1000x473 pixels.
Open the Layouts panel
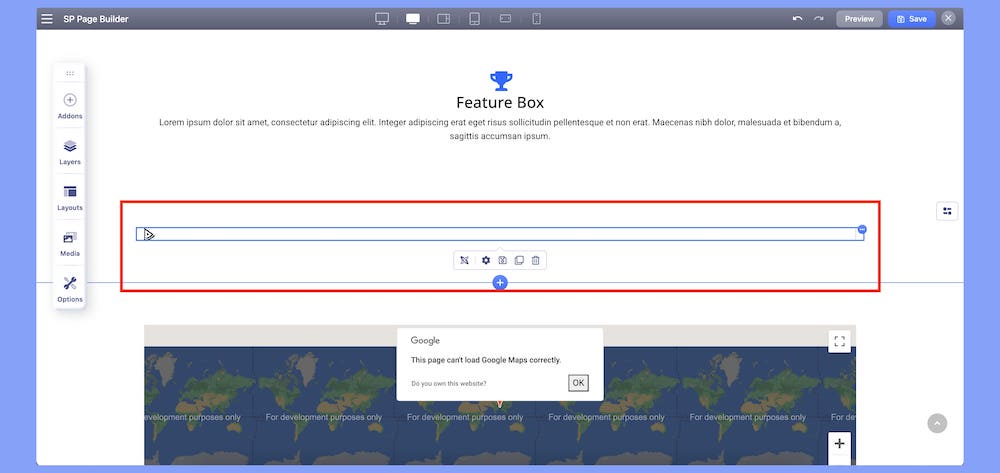[x=70, y=197]
